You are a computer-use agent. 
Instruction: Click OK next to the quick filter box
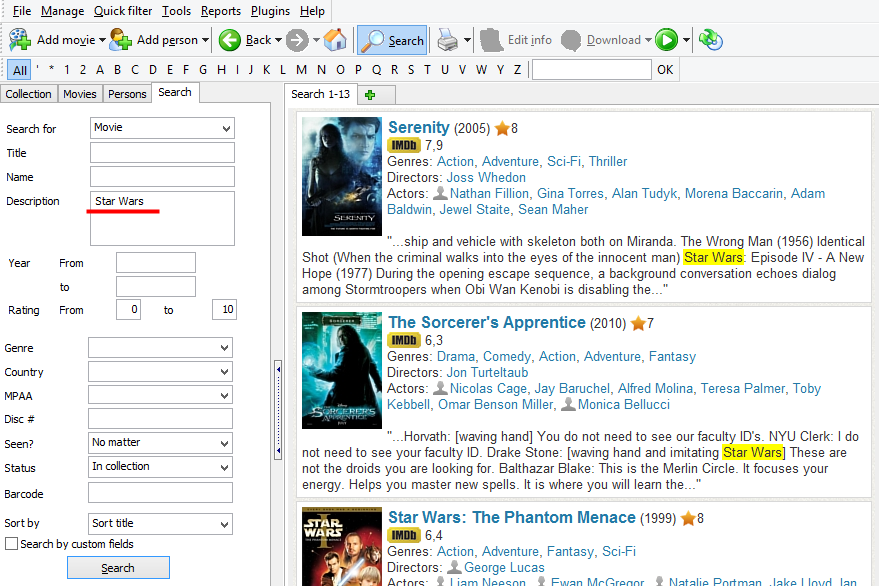coord(665,70)
